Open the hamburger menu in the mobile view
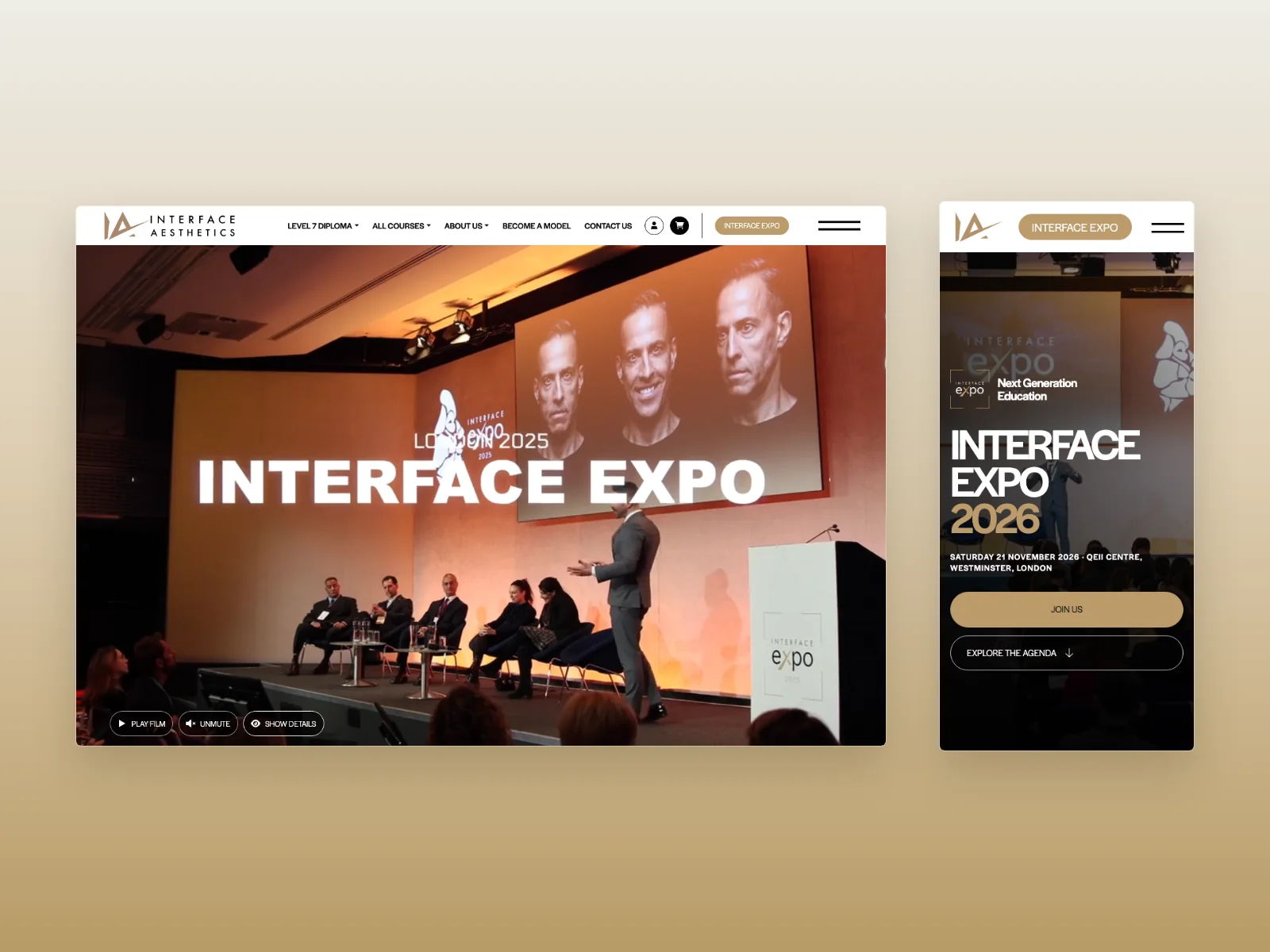This screenshot has width=1270, height=952. 1168,228
